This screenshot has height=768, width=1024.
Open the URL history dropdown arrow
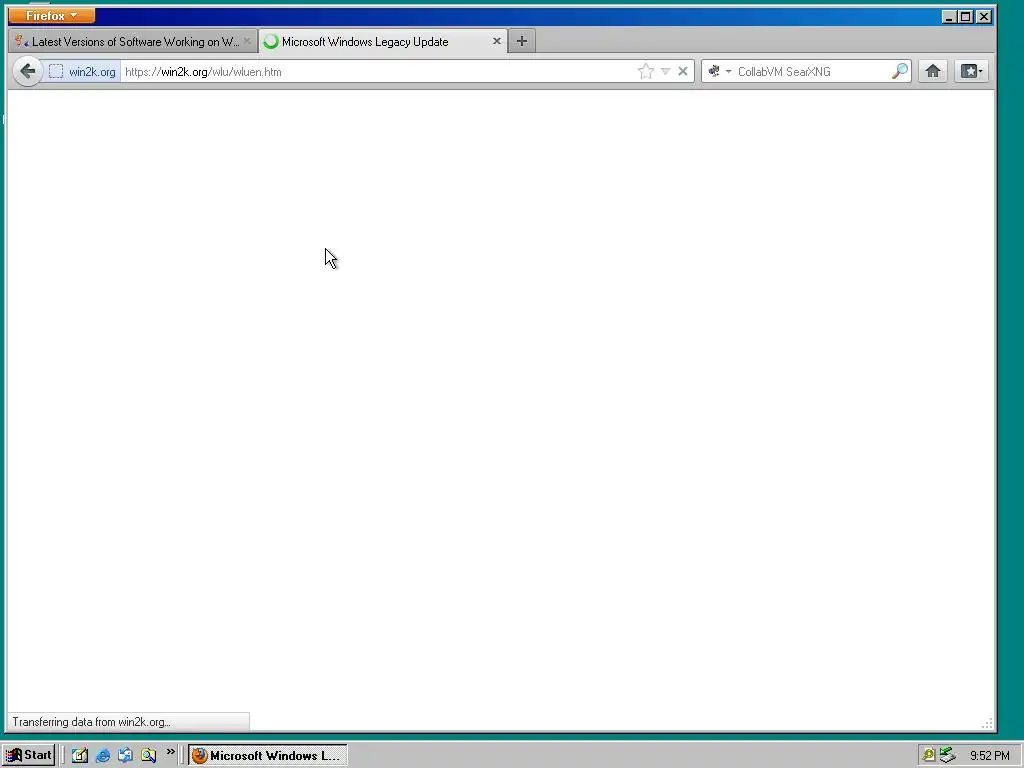click(665, 71)
